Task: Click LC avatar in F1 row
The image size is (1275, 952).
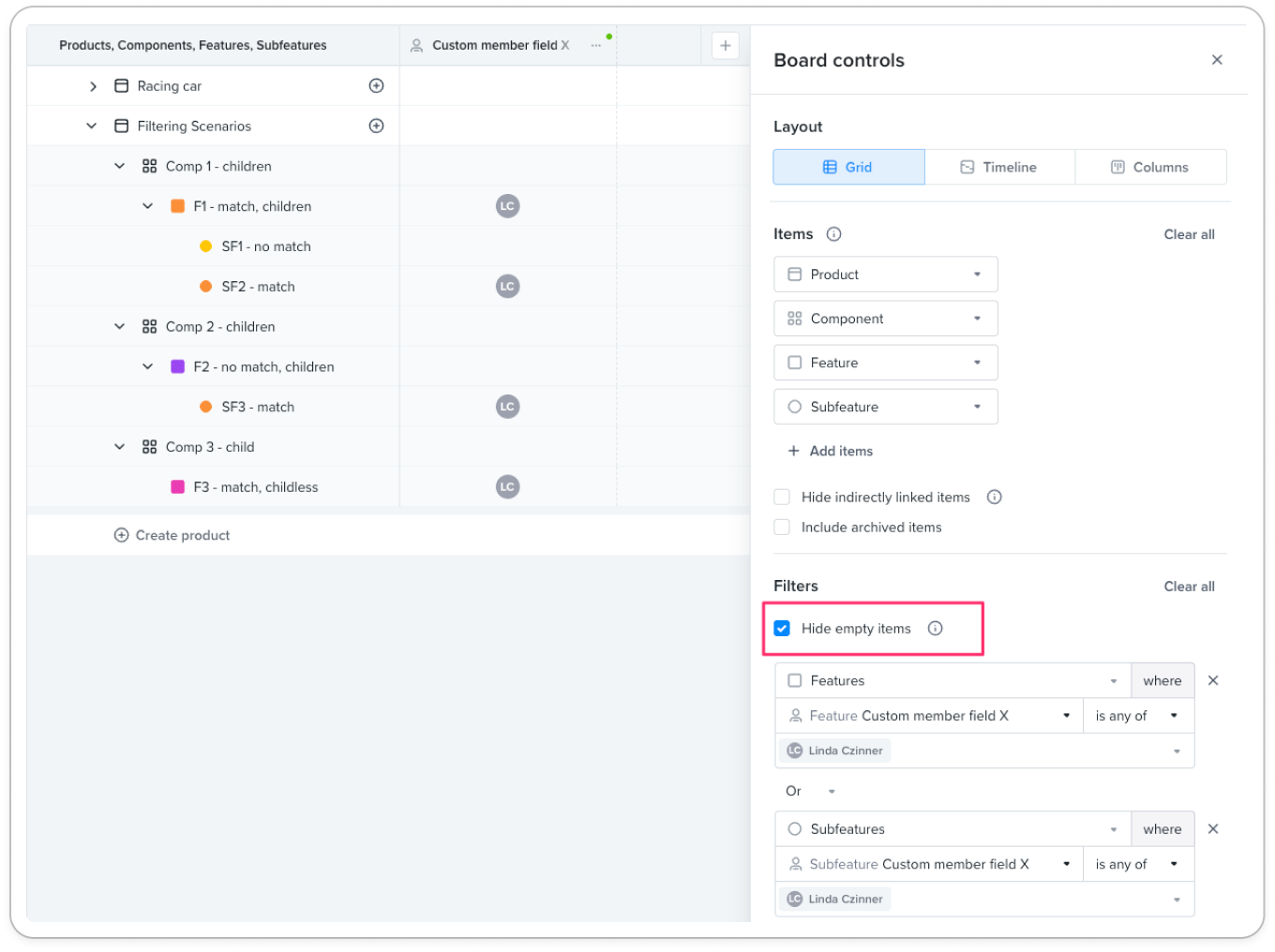Action: point(507,206)
